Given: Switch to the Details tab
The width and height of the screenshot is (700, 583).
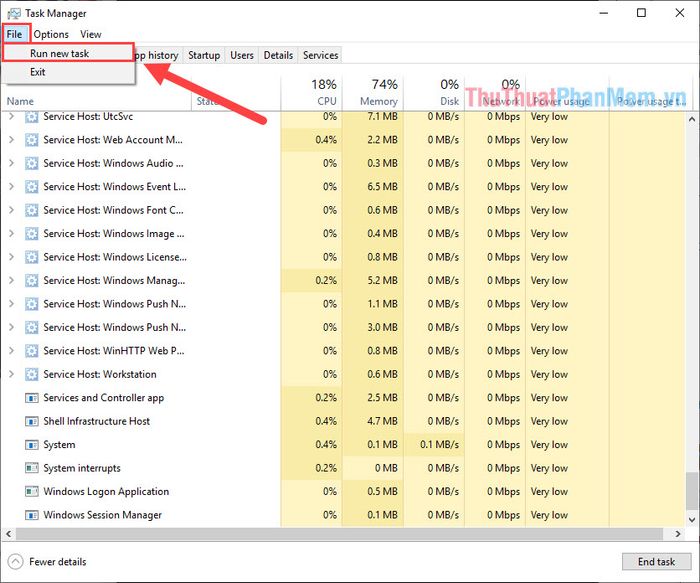Looking at the screenshot, I should pyautogui.click(x=278, y=55).
